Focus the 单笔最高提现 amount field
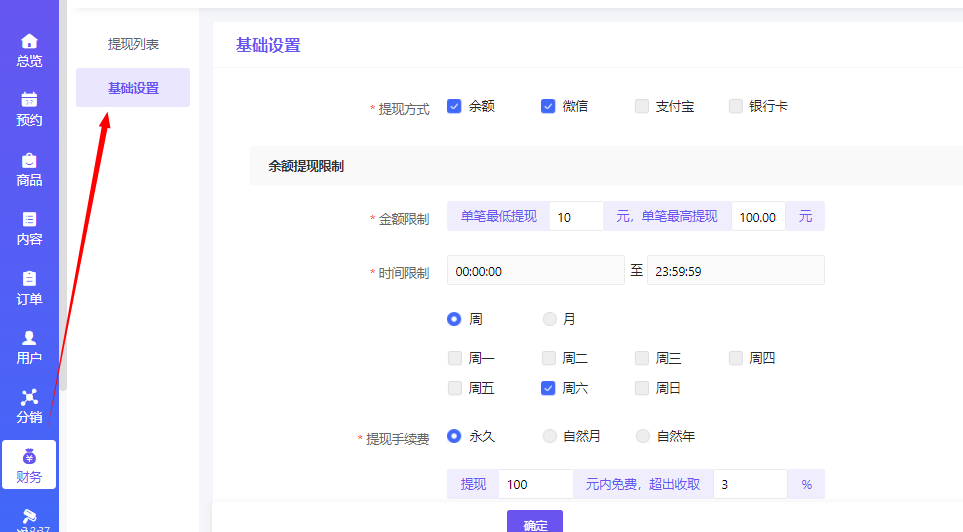 coord(758,217)
